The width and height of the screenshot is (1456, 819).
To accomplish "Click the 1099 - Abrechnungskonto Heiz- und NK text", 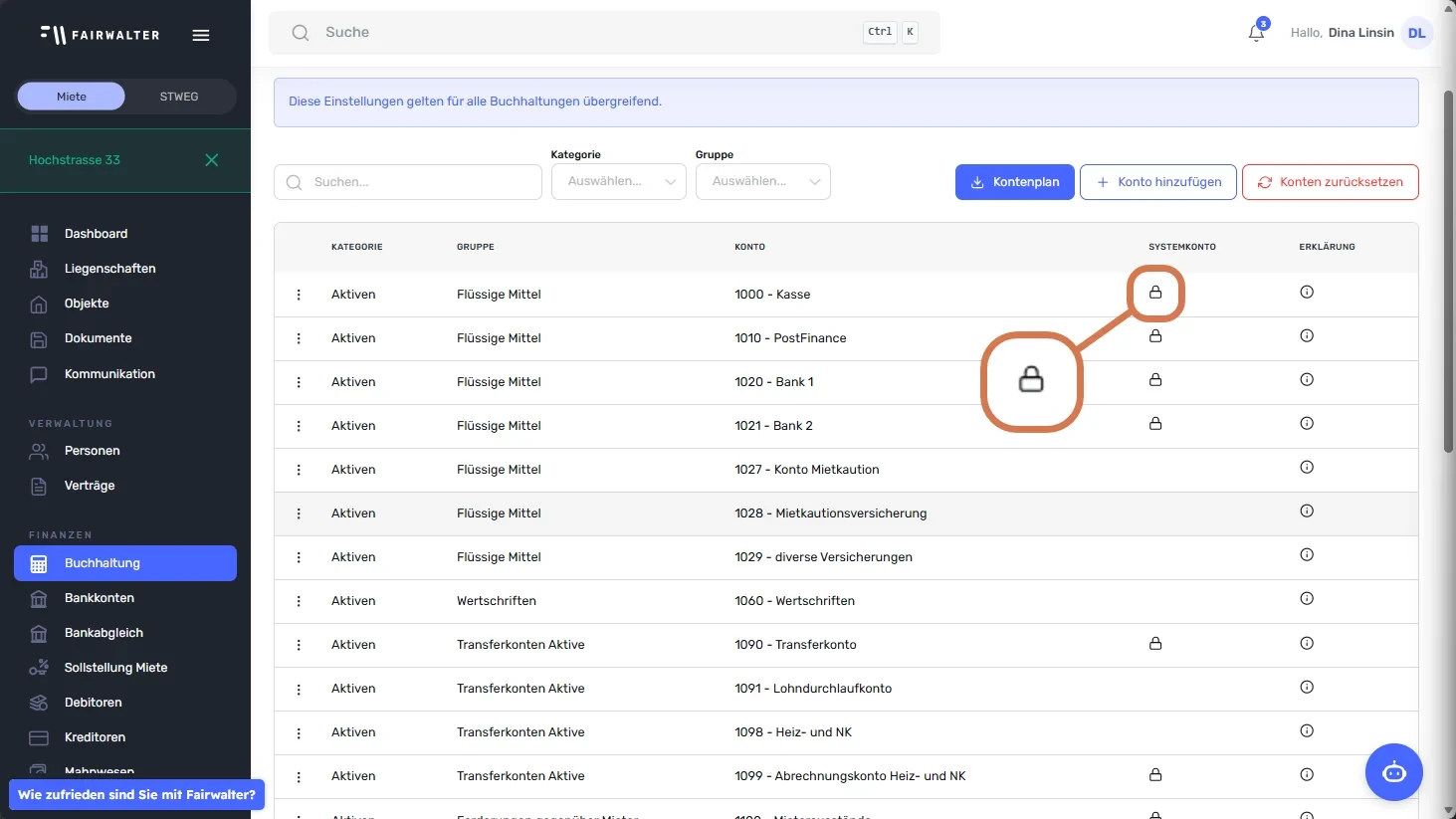I will pyautogui.click(x=850, y=776).
